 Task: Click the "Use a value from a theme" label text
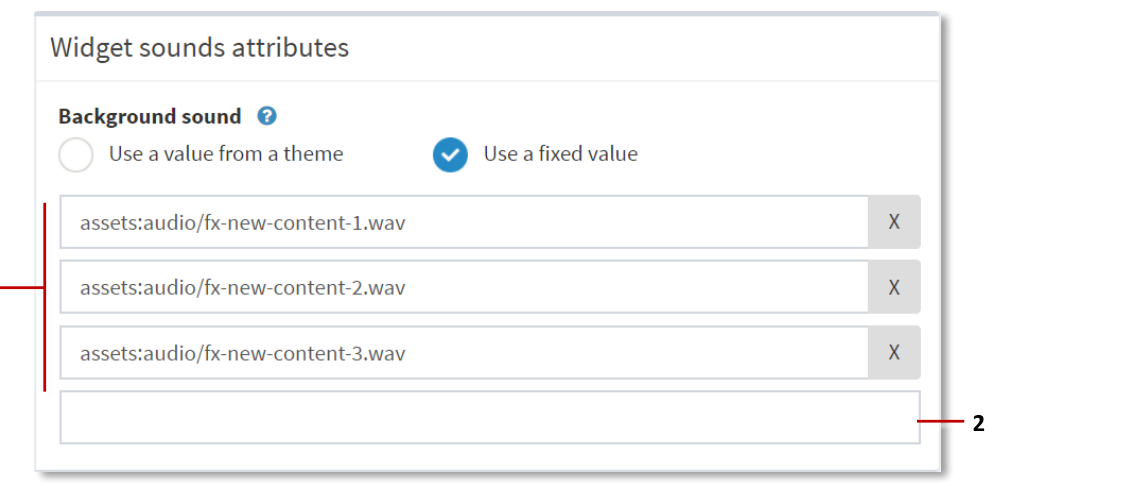pyautogui.click(x=226, y=154)
